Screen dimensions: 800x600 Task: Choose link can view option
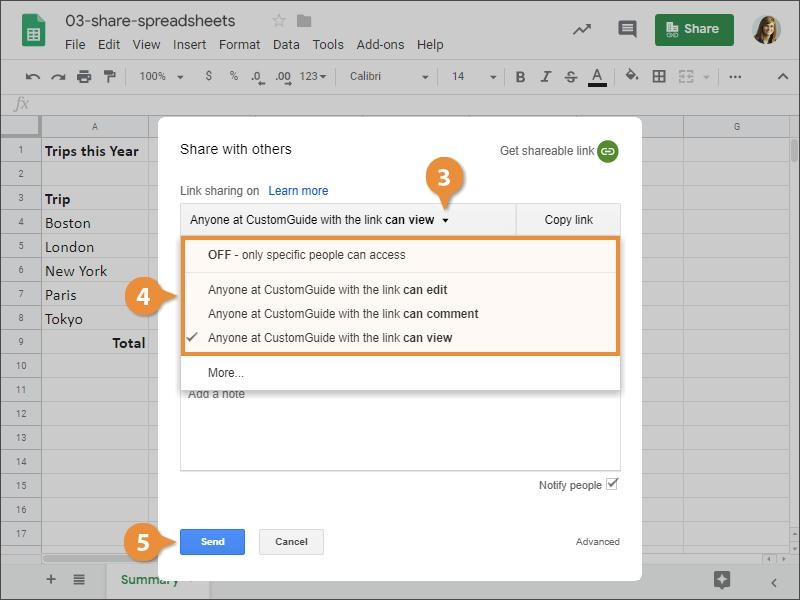pos(401,338)
